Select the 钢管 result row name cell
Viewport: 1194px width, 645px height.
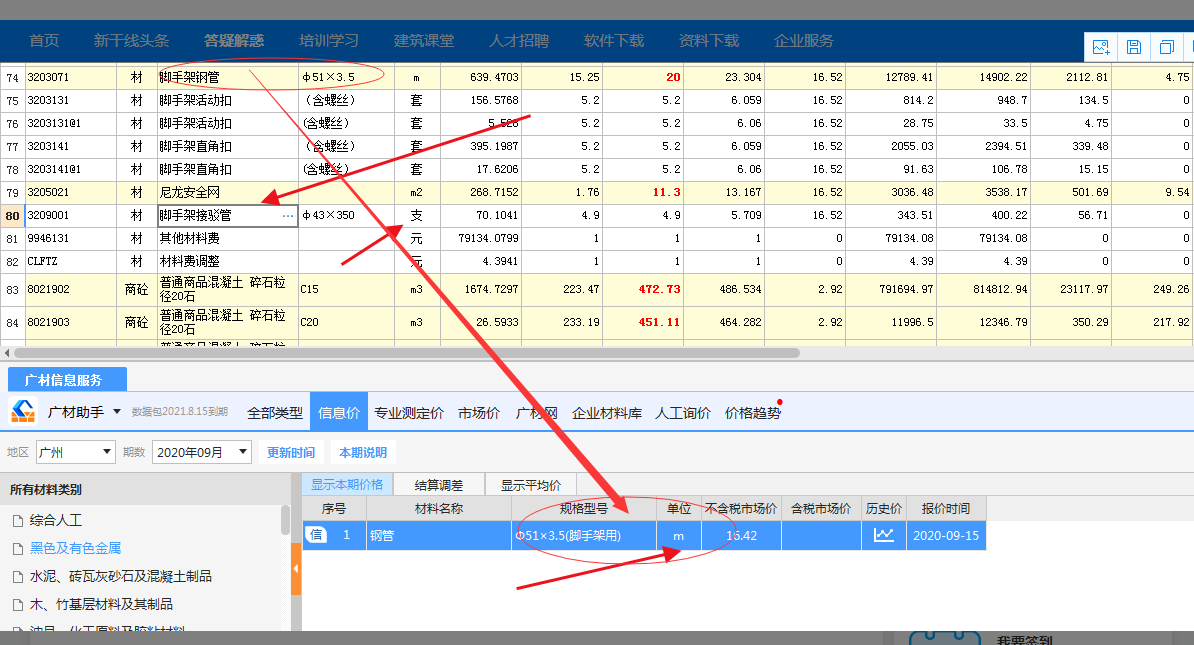439,535
